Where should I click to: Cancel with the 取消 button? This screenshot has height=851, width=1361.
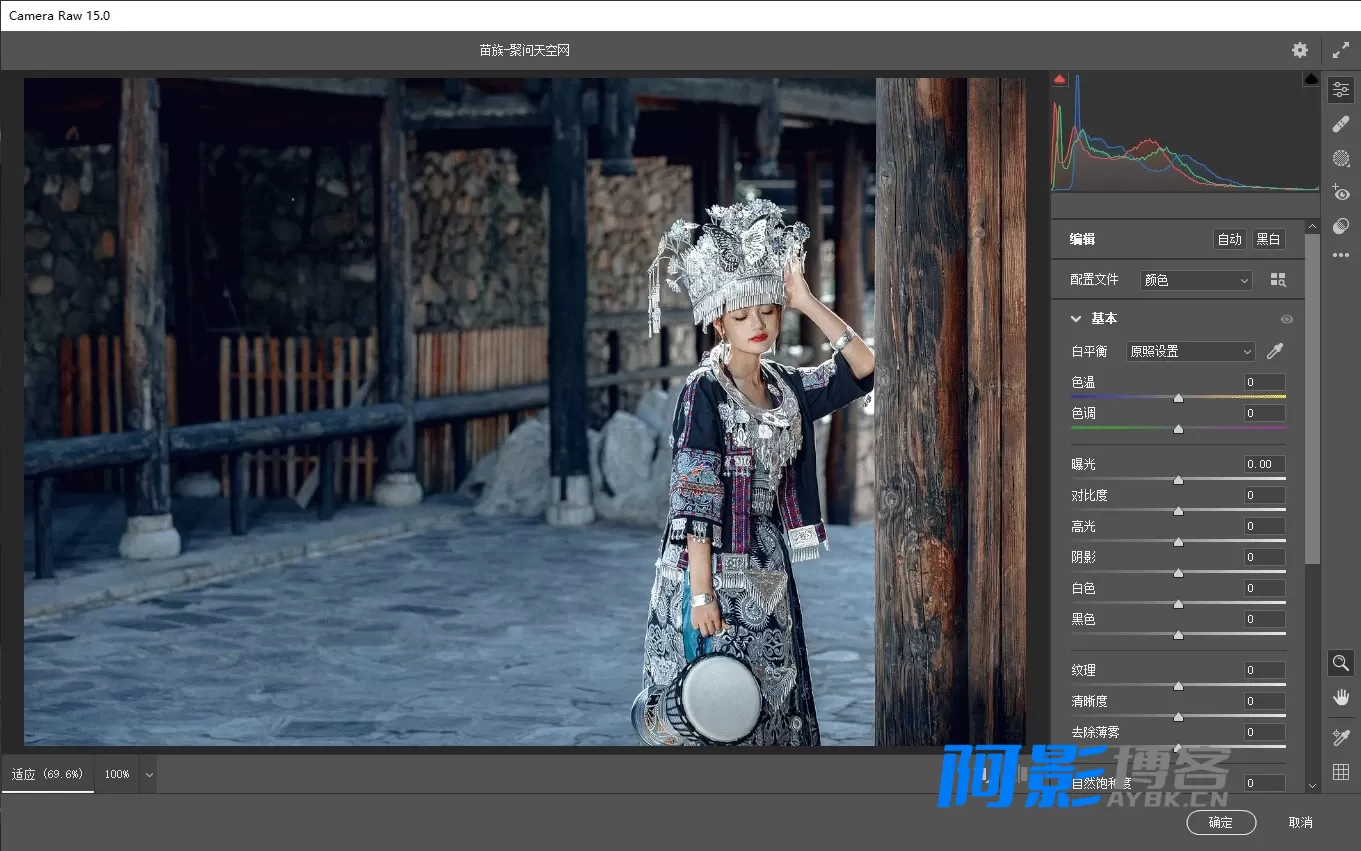click(1300, 822)
